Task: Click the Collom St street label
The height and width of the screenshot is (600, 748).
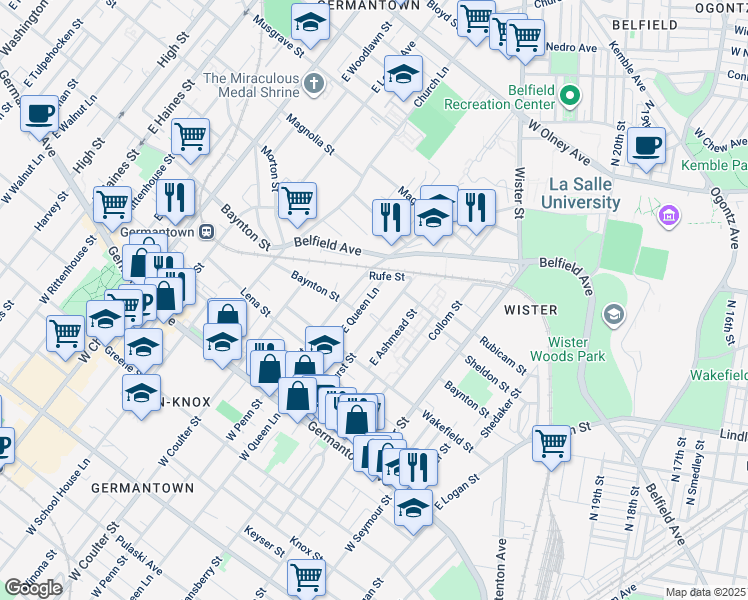Action: coord(445,321)
